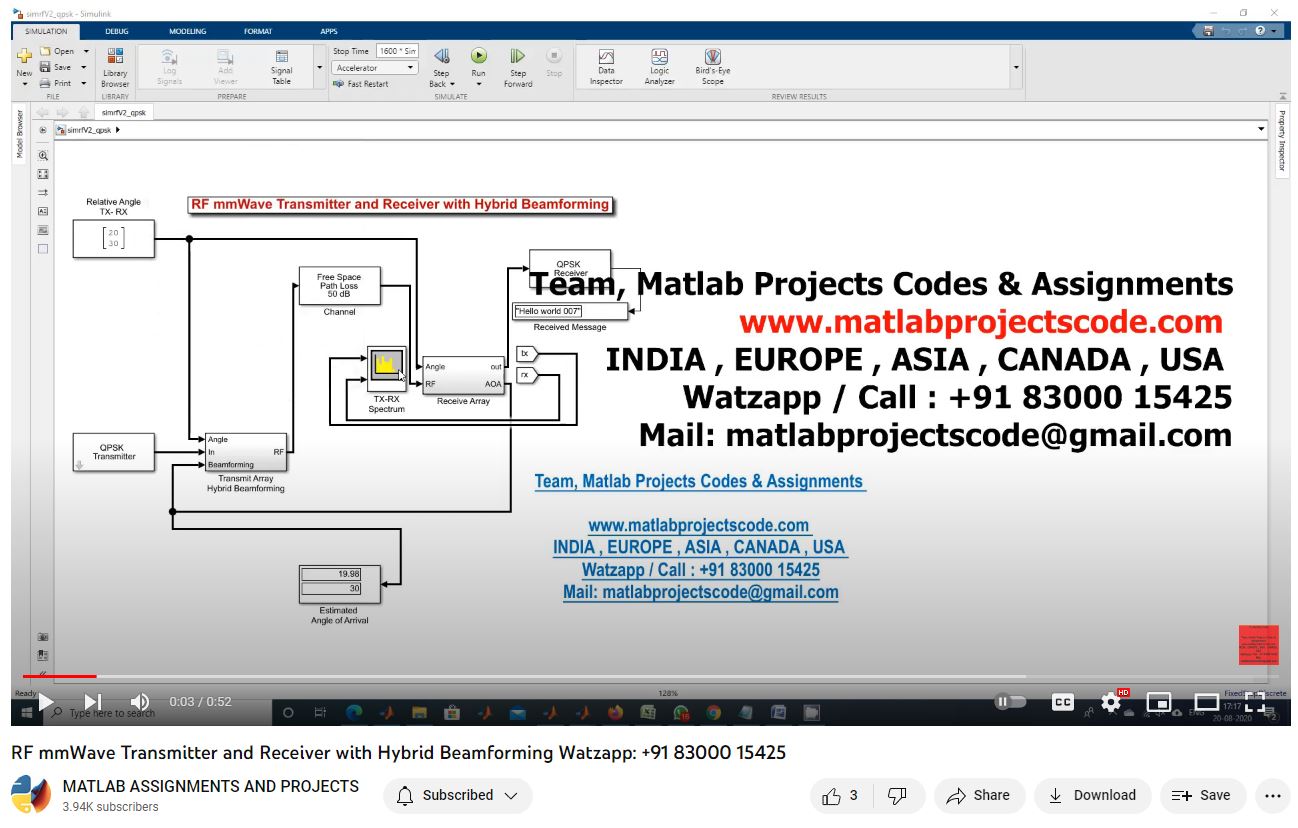The height and width of the screenshot is (828, 1298).
Task: Click the TX-RX Spectrum block
Action: coord(386,366)
